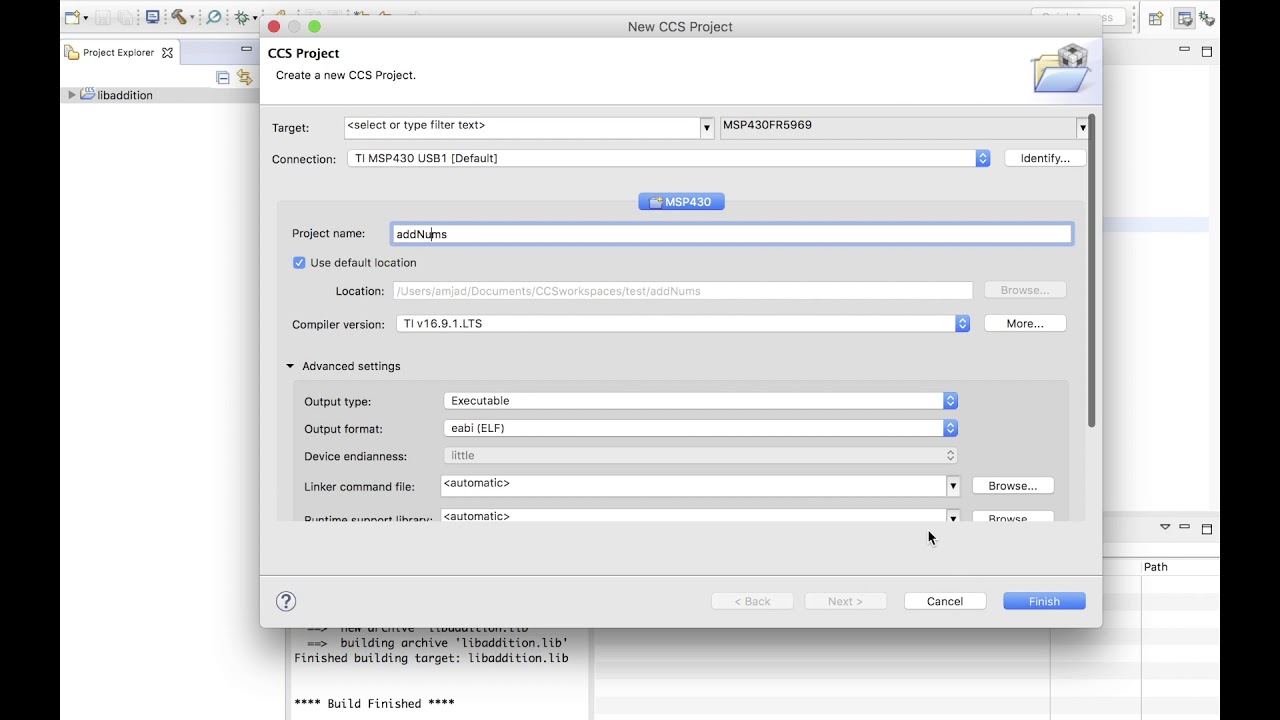Click the Open Perspective icon
Viewport: 1280px width, 720px height.
[1156, 18]
